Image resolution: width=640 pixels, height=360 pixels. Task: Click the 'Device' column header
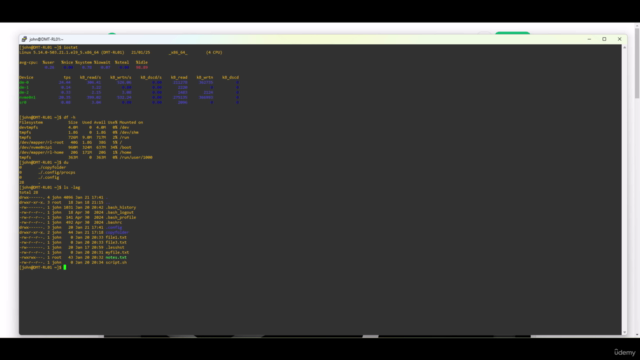[x=26, y=78]
